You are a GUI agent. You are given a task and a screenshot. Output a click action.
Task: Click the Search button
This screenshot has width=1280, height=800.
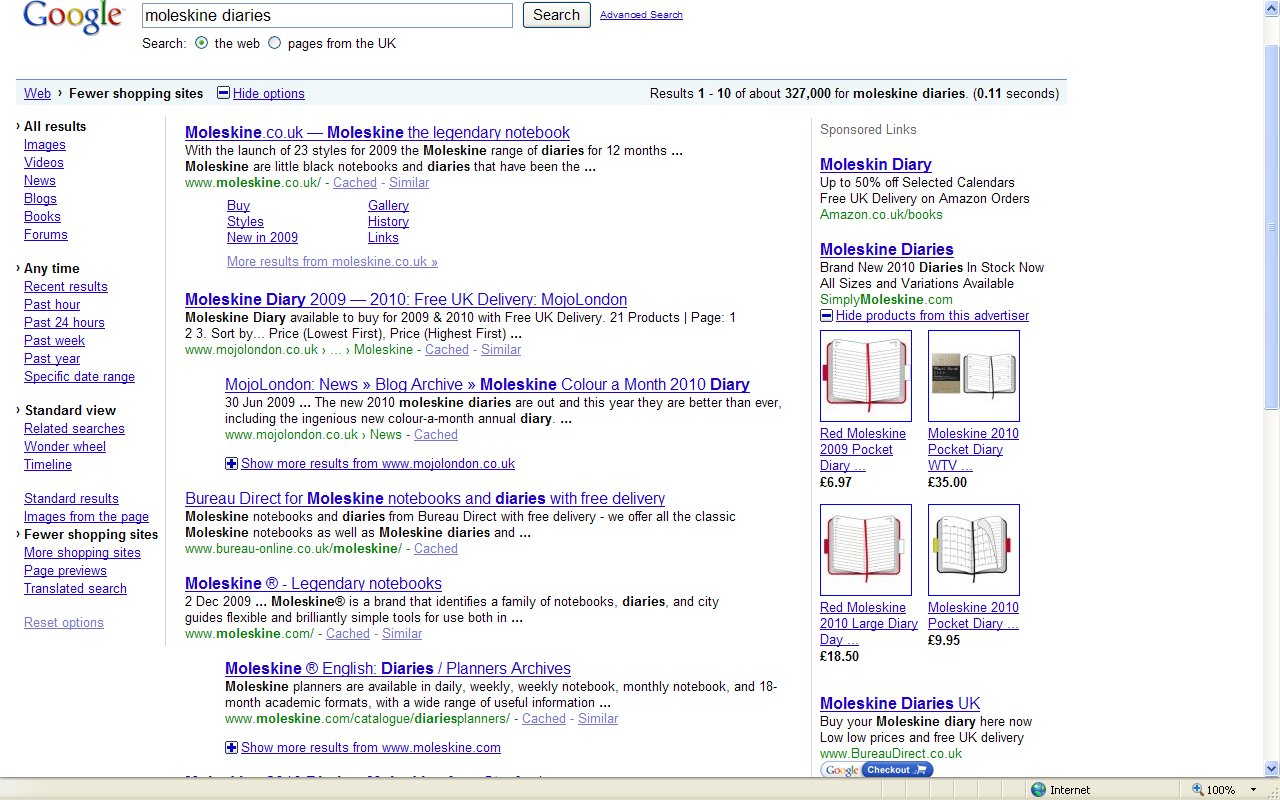coord(556,15)
